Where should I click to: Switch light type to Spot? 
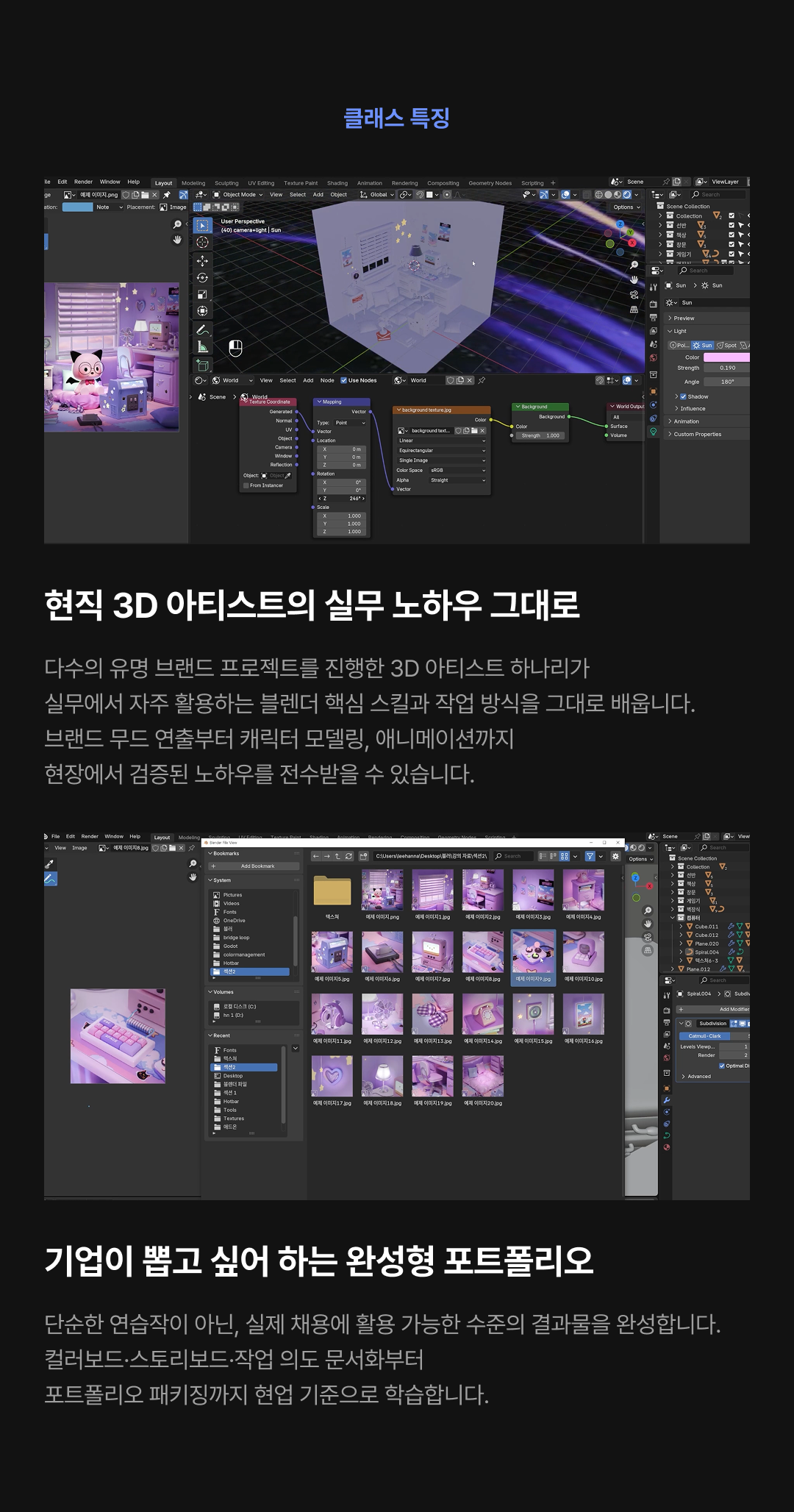point(727,345)
